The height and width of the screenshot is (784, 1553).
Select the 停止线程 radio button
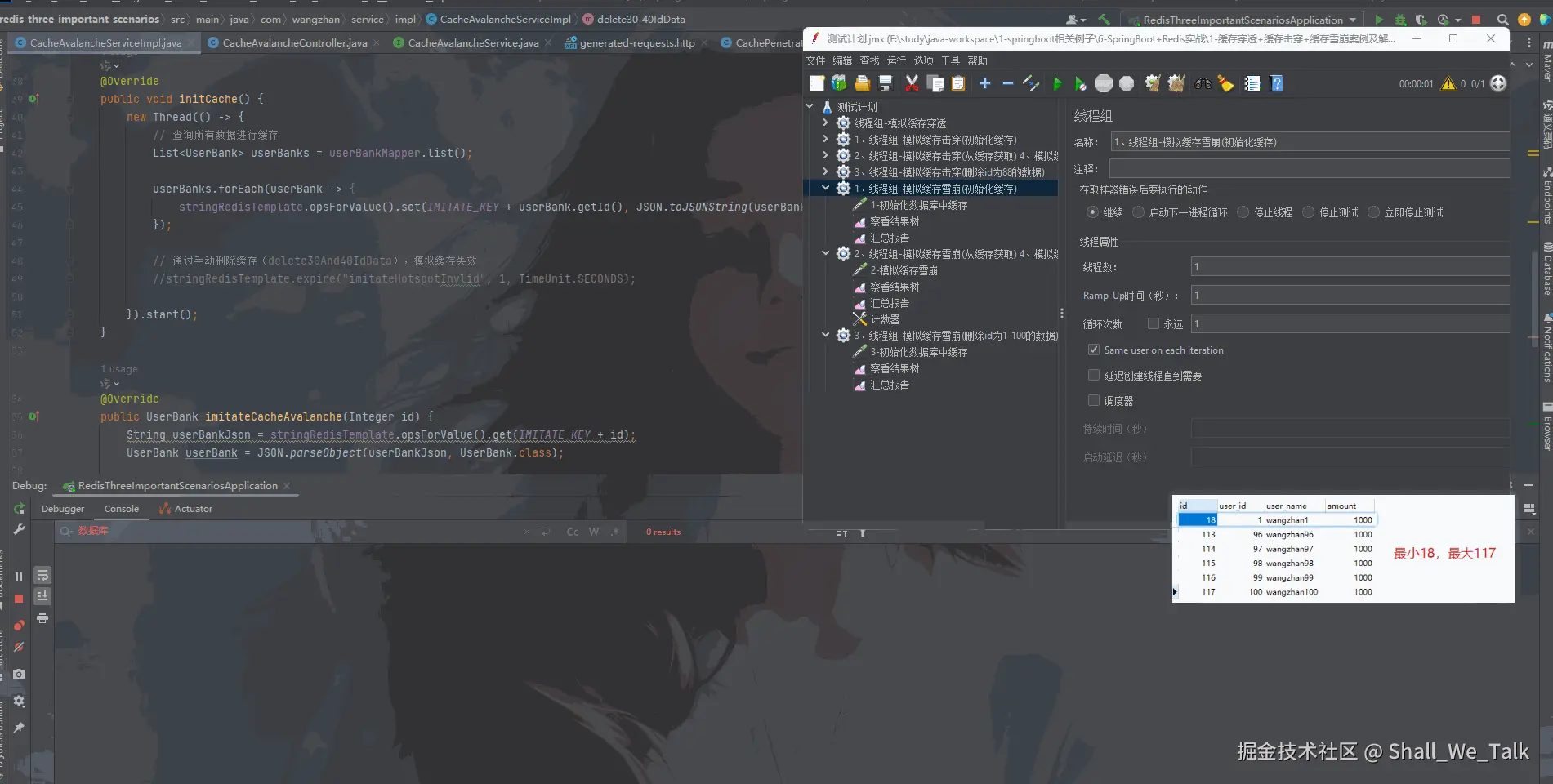[1243, 212]
